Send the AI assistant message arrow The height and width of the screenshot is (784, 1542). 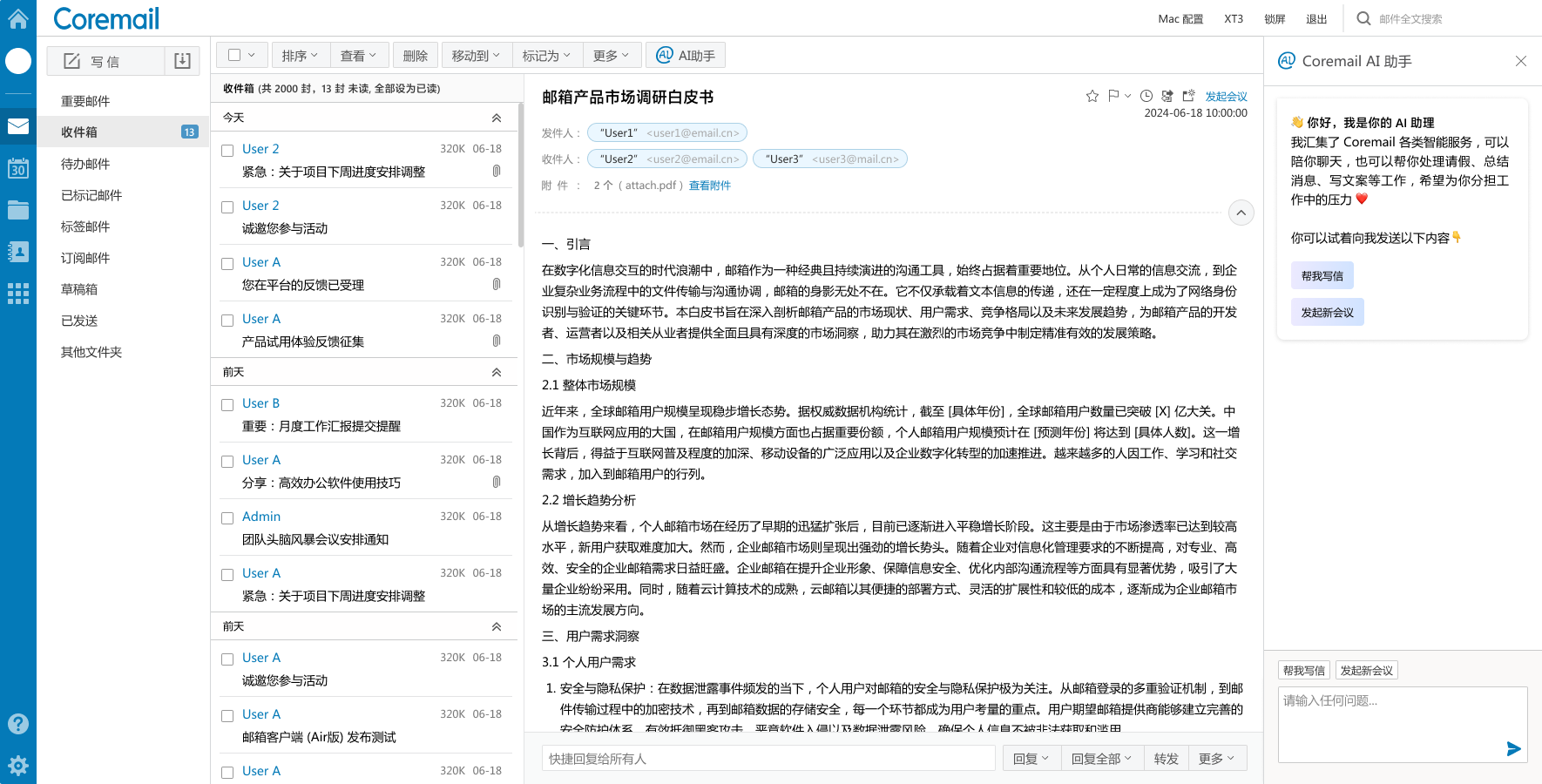pyautogui.click(x=1513, y=748)
